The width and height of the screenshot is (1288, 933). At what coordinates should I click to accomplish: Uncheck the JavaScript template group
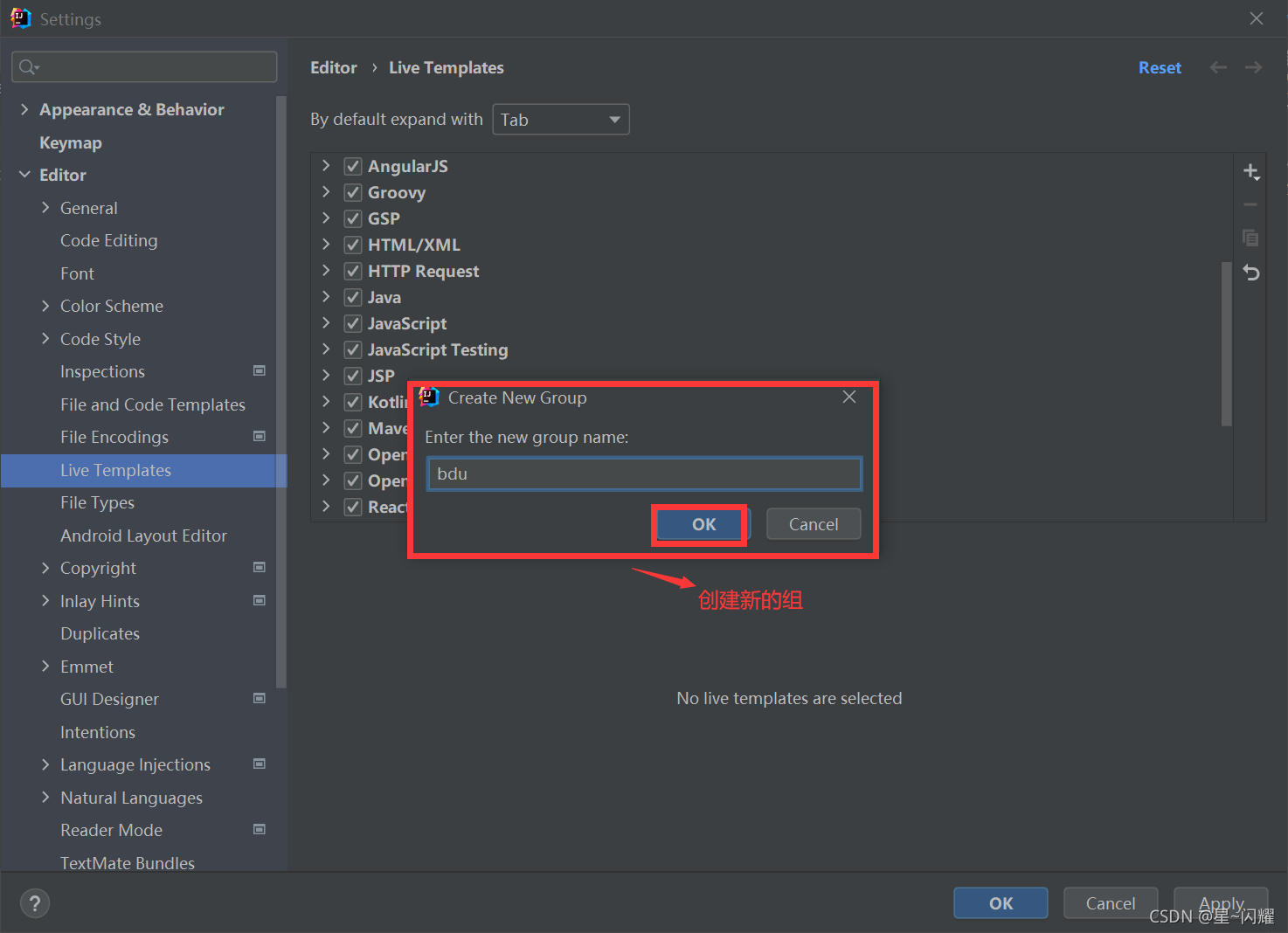(353, 323)
